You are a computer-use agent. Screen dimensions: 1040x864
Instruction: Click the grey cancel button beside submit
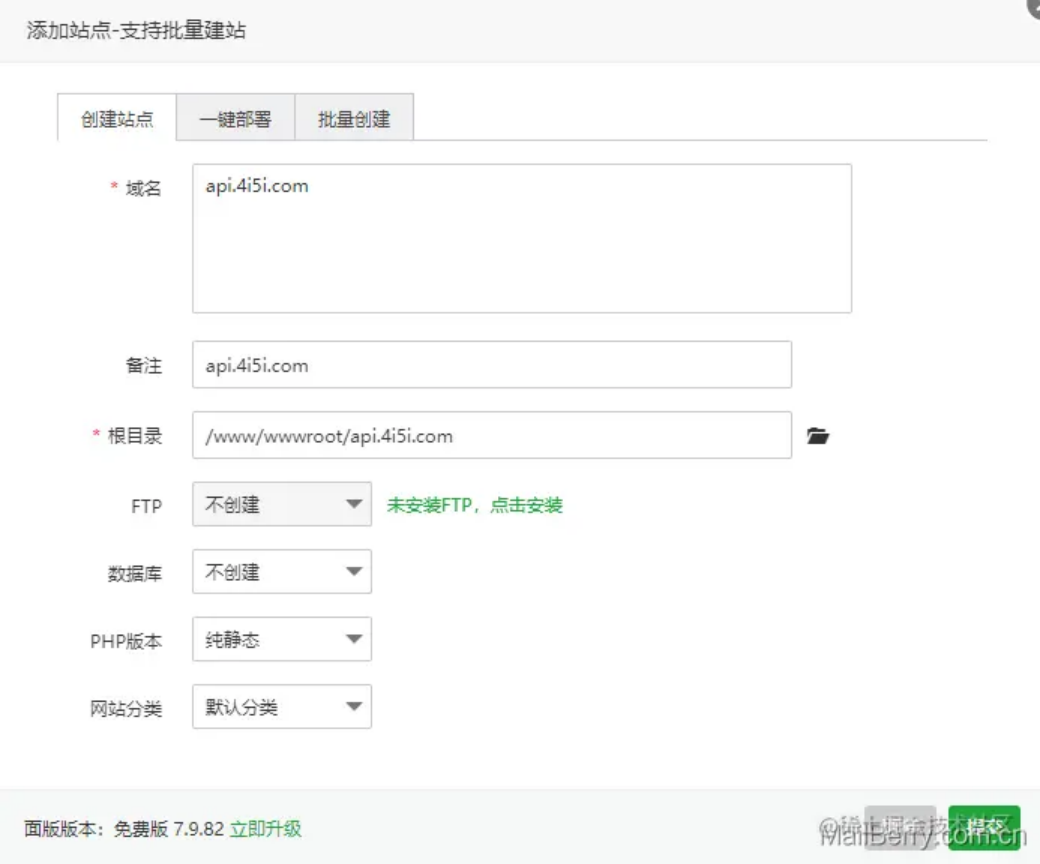click(x=900, y=827)
